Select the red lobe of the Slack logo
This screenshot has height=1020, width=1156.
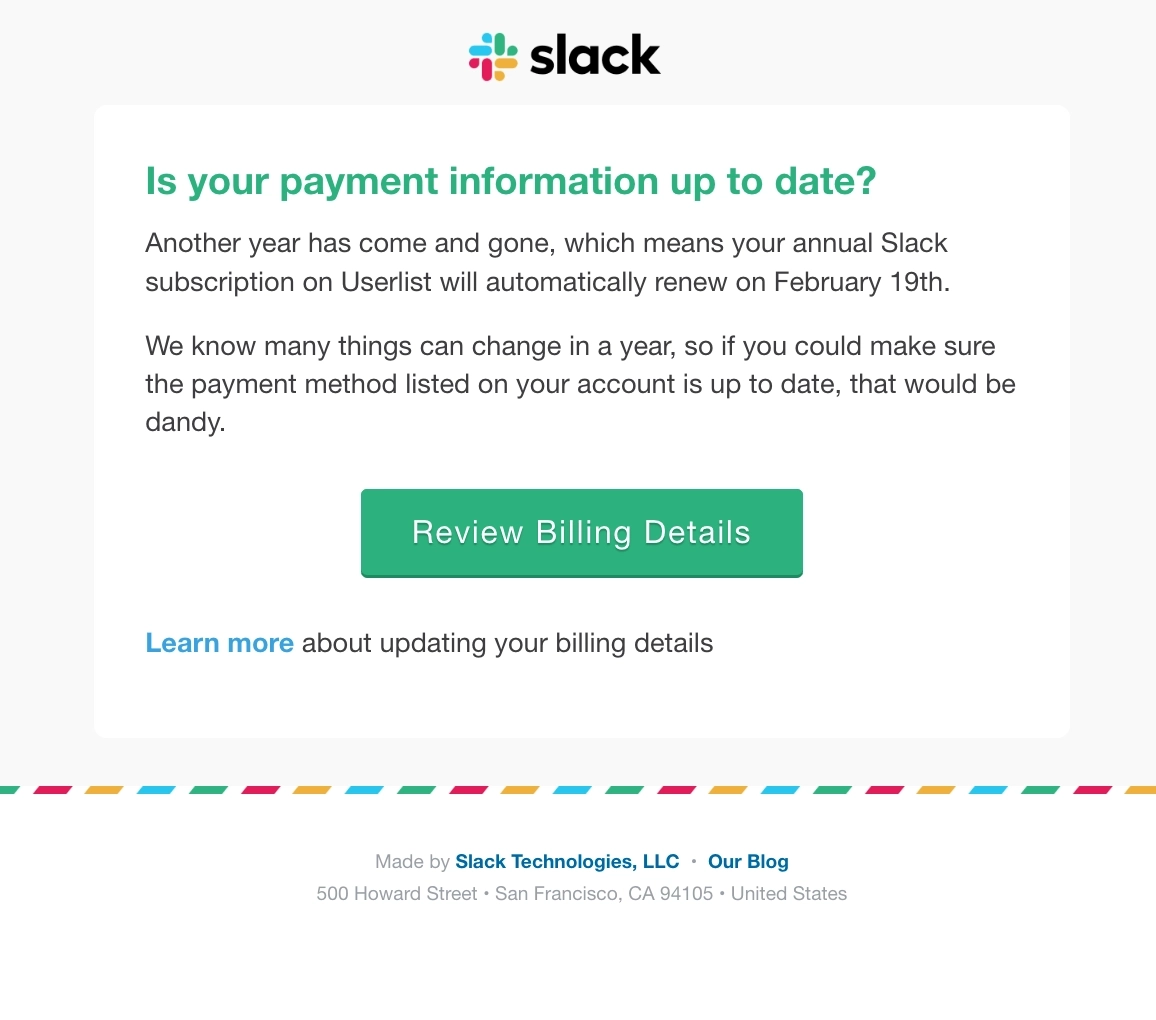click(x=486, y=69)
